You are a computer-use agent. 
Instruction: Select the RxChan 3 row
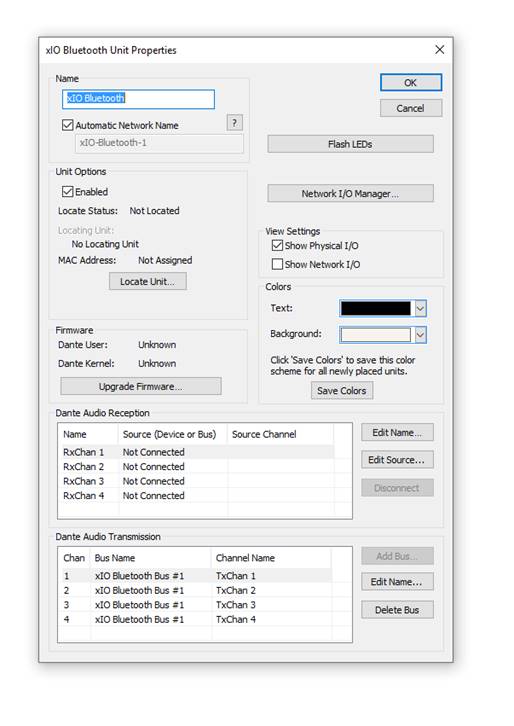[x=198, y=481]
